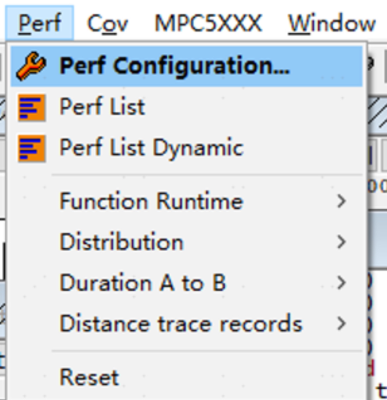Screen dimensions: 387x400
Task: Open the Cov menu
Action: coord(107,23)
